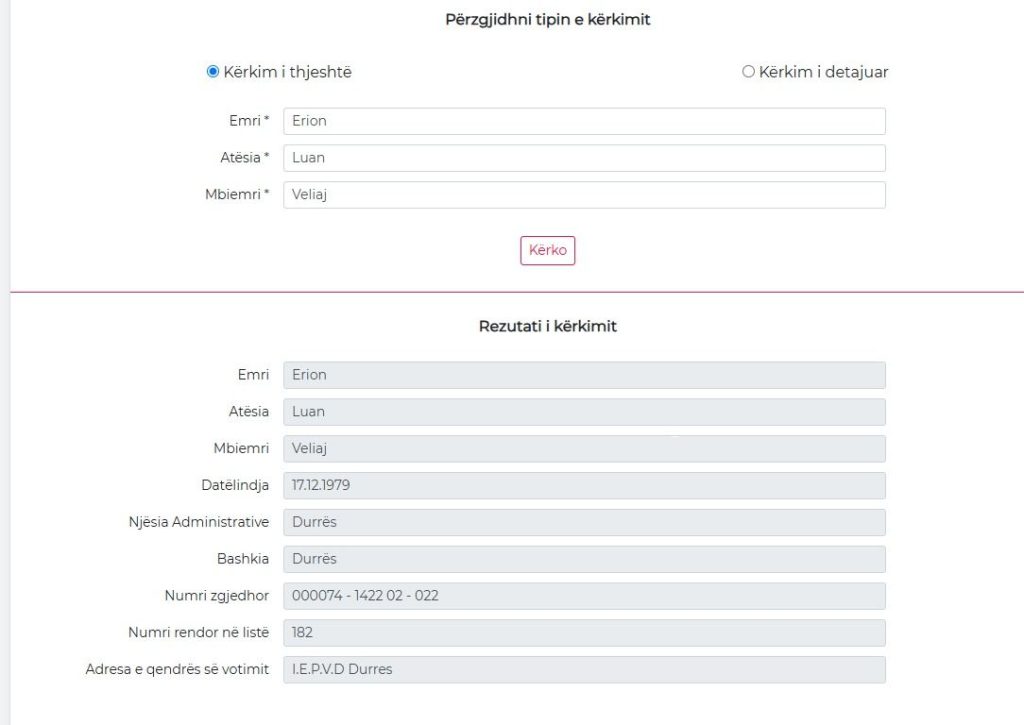The width and height of the screenshot is (1024, 725).
Task: Click the 'Numri rendor në listë' field showing 182
Action: click(x=584, y=633)
